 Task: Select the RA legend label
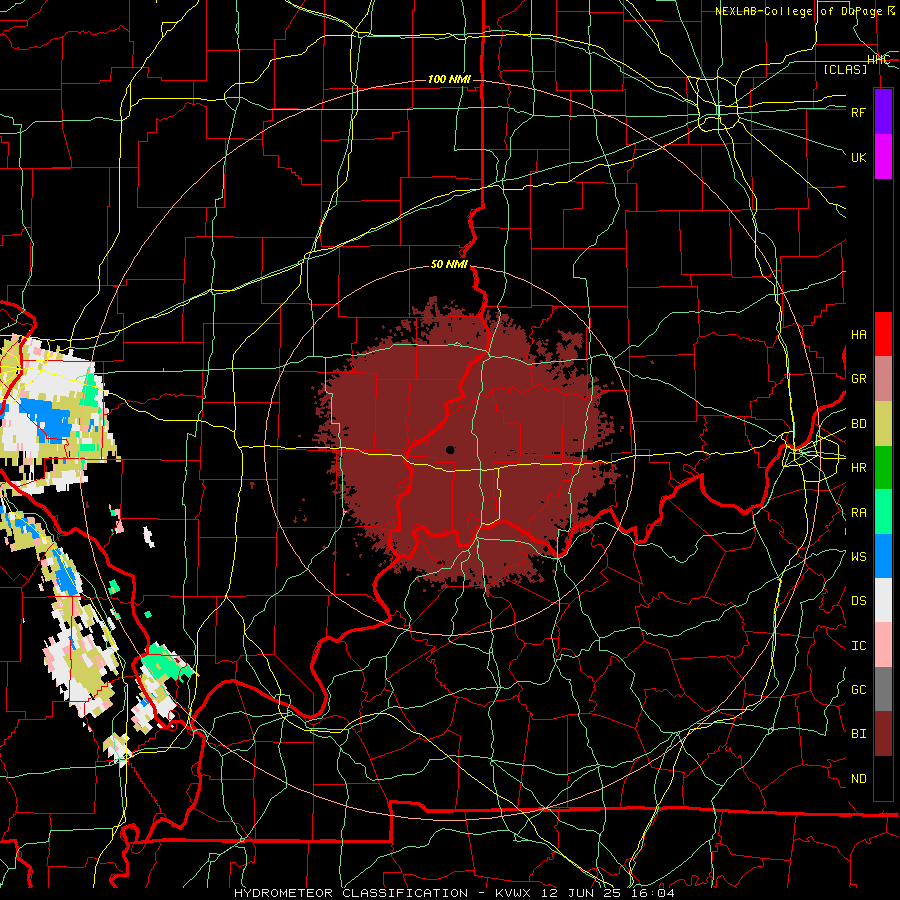(858, 513)
